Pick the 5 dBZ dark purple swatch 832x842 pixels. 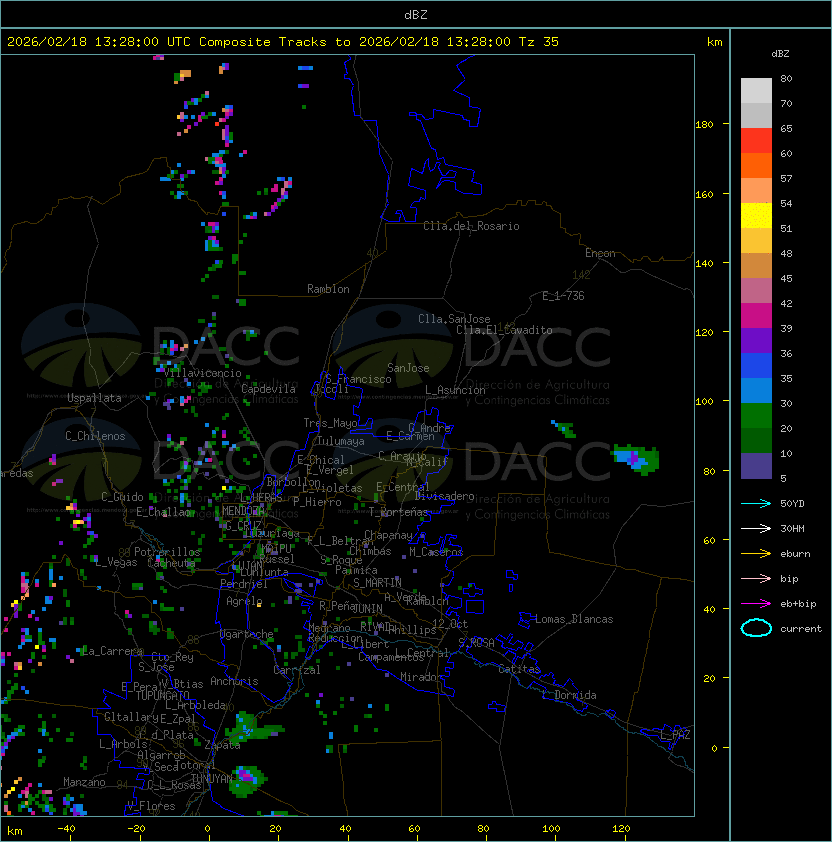[756, 466]
